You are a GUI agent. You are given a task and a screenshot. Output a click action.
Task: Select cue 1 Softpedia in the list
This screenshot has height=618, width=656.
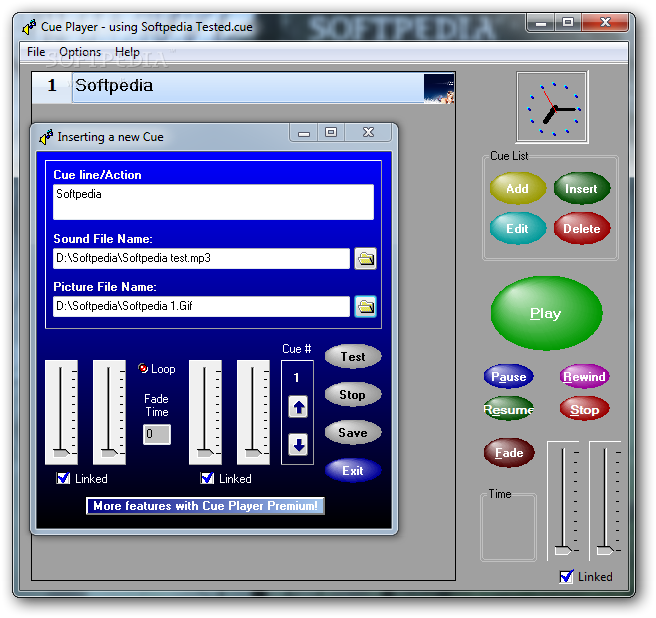click(243, 88)
